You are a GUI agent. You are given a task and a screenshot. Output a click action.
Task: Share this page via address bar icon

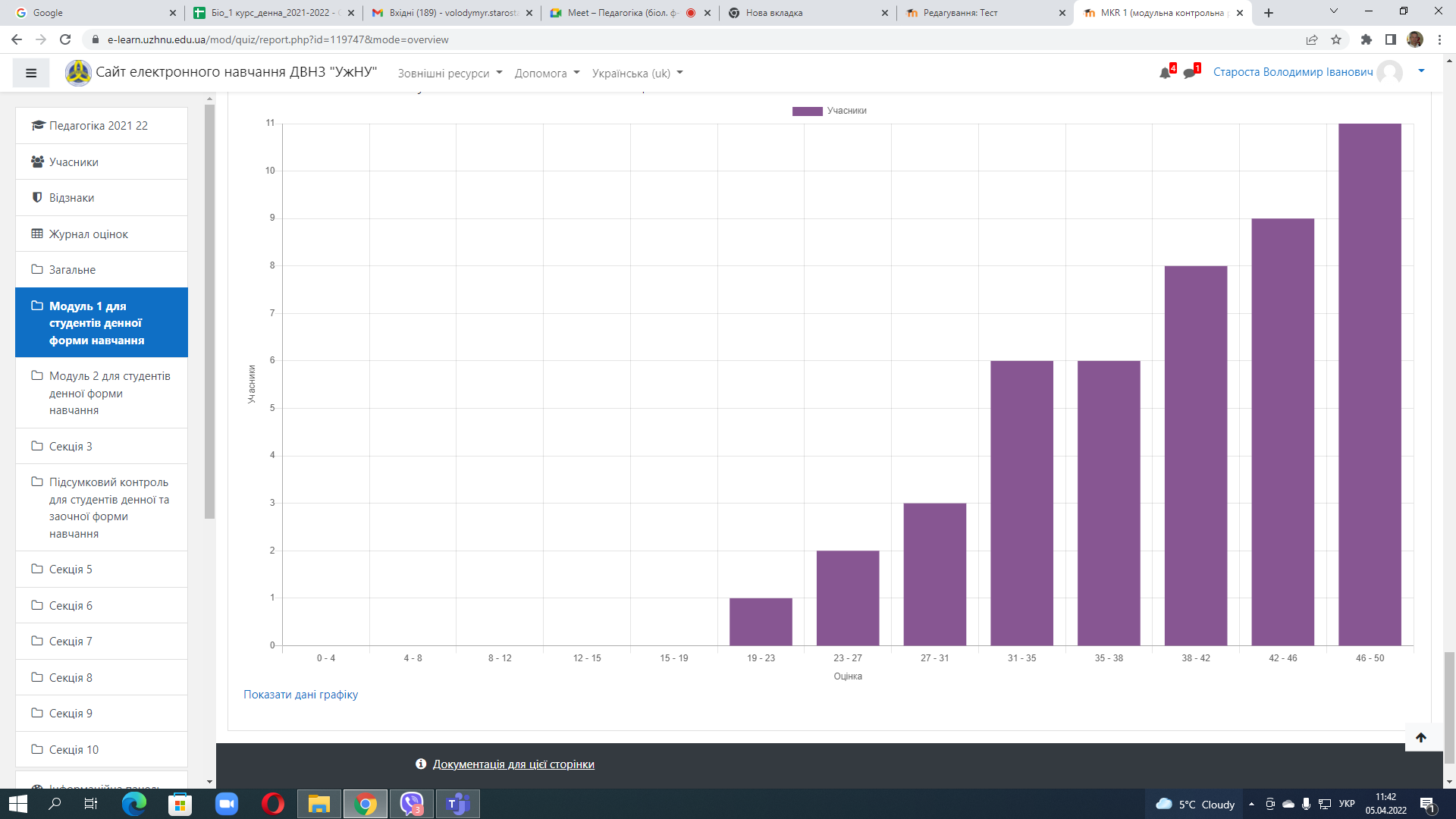[1312, 39]
